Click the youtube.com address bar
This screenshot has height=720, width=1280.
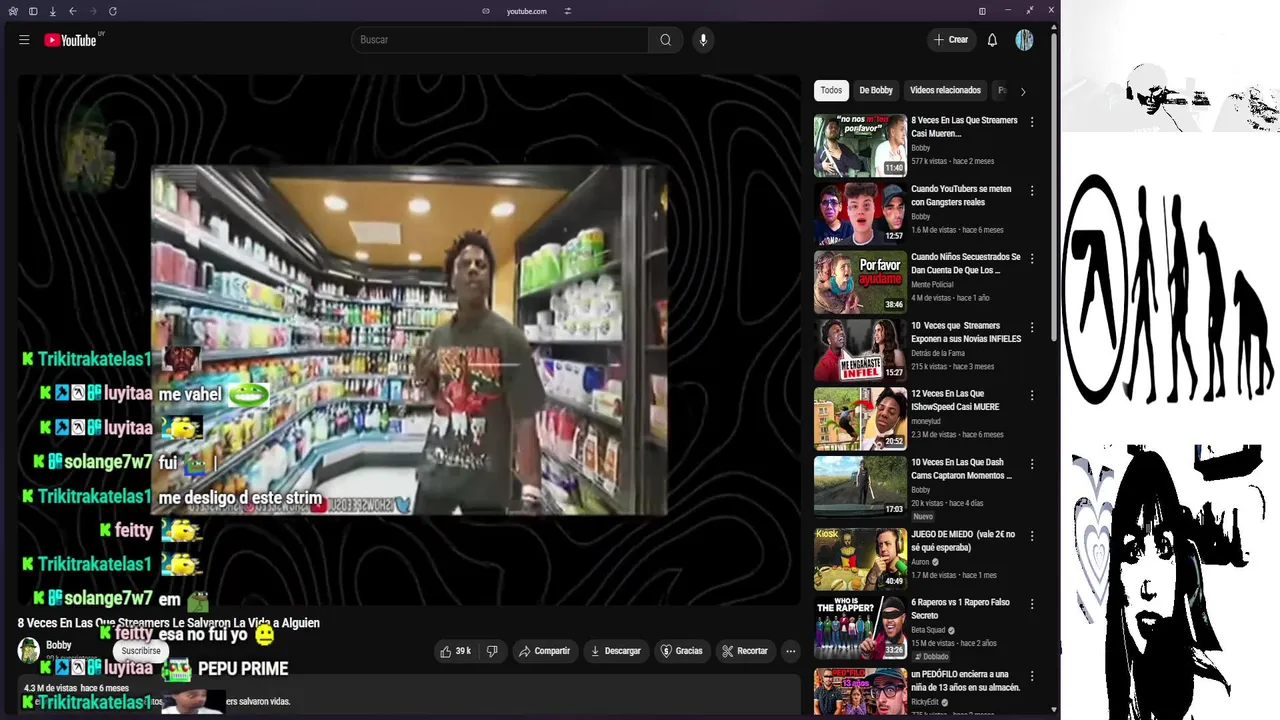tap(526, 11)
